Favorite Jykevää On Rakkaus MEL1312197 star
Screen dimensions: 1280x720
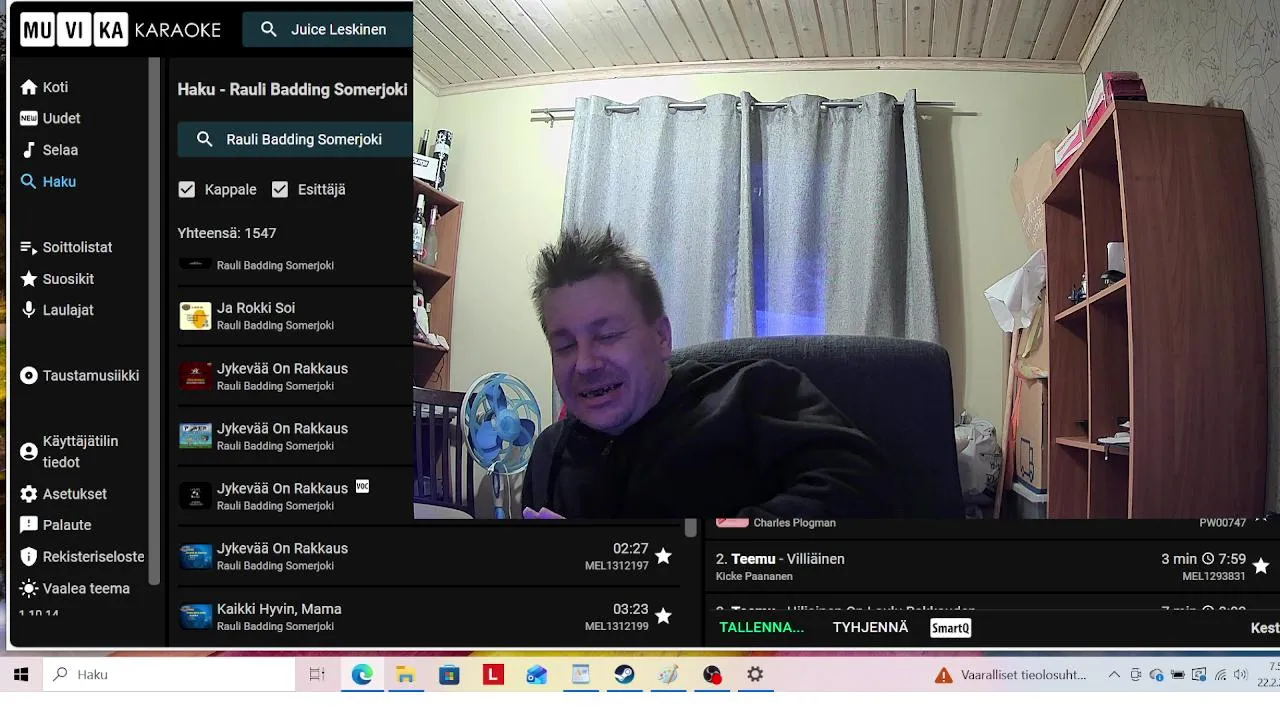pos(663,556)
